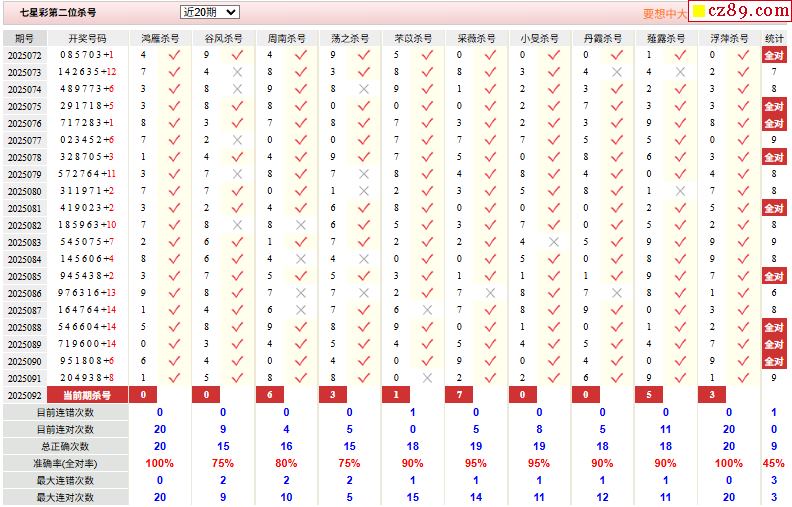The height and width of the screenshot is (507, 792).
Task: Click the 谷风杀号 column header
Action: (223, 38)
